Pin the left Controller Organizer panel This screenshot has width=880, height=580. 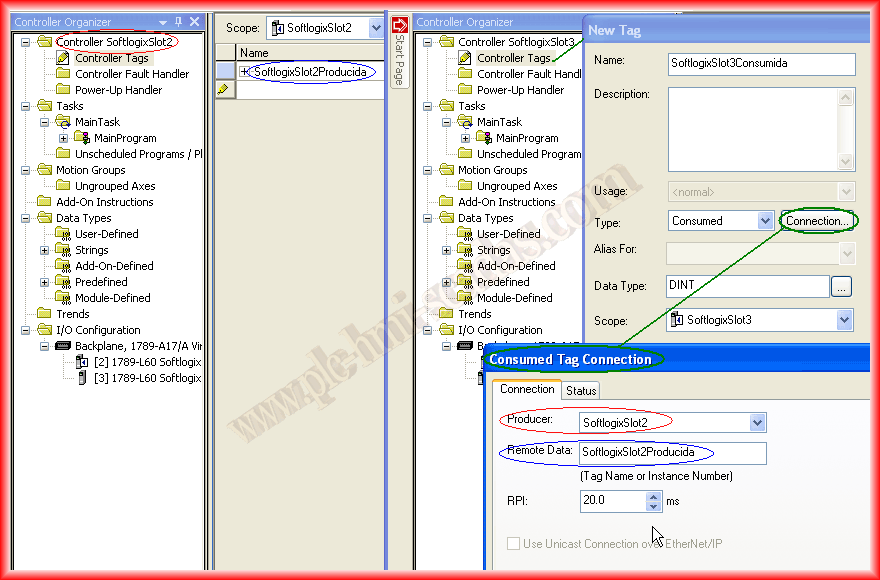178,22
